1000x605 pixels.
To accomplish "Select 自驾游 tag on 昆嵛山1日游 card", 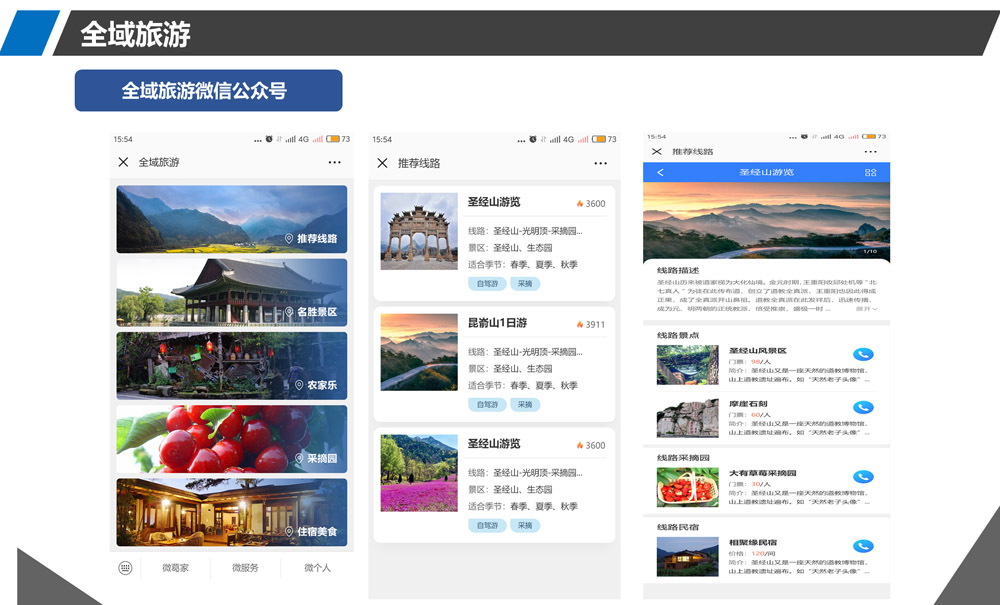I will point(487,404).
